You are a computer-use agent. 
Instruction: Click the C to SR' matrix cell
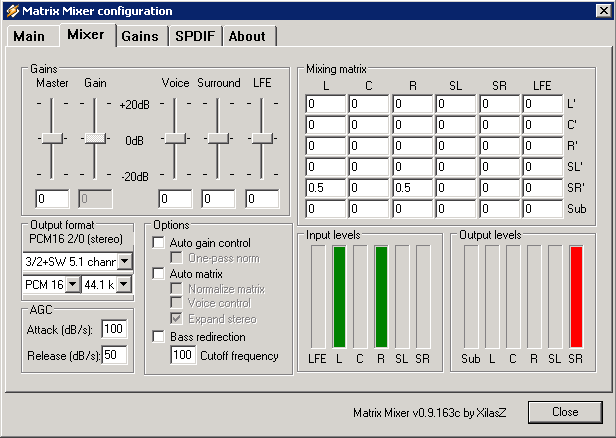pos(368,187)
